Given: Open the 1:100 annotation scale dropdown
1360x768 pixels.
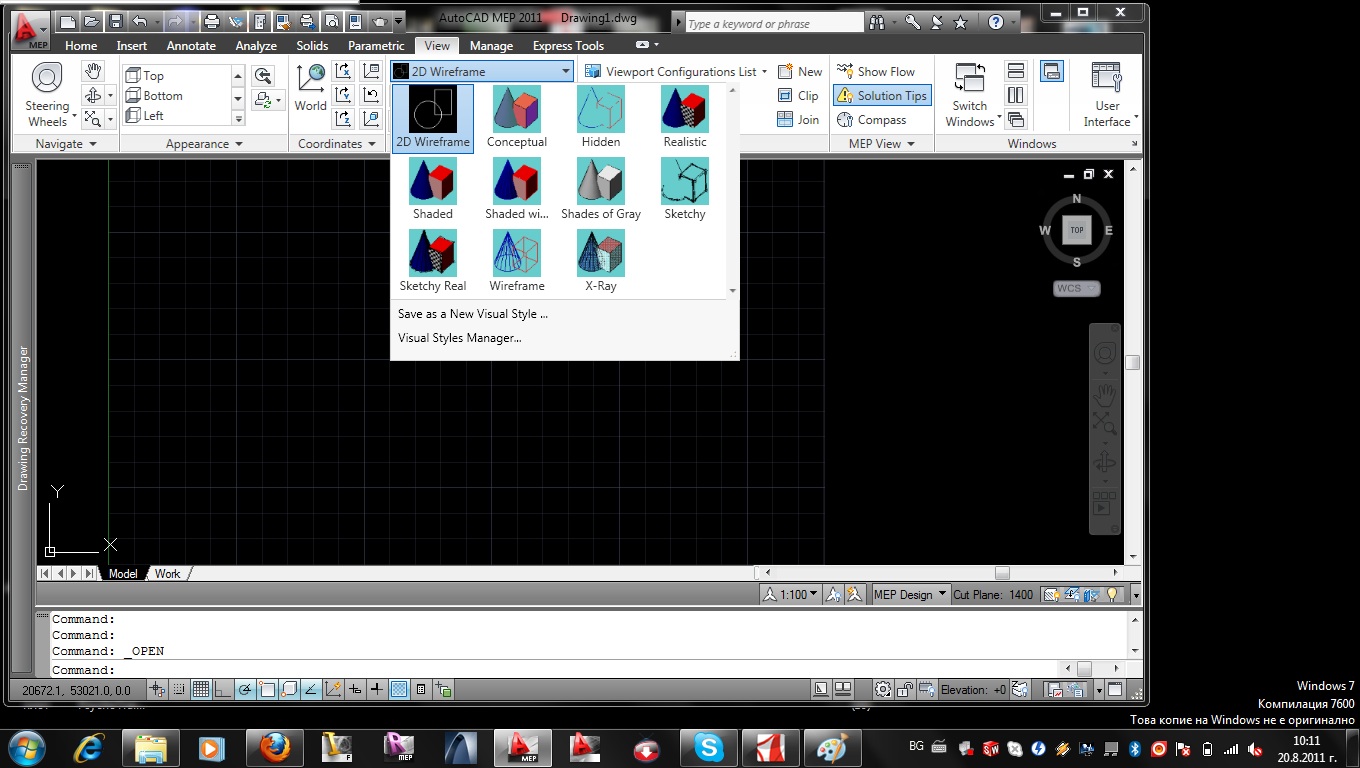Looking at the screenshot, I should coord(799,594).
